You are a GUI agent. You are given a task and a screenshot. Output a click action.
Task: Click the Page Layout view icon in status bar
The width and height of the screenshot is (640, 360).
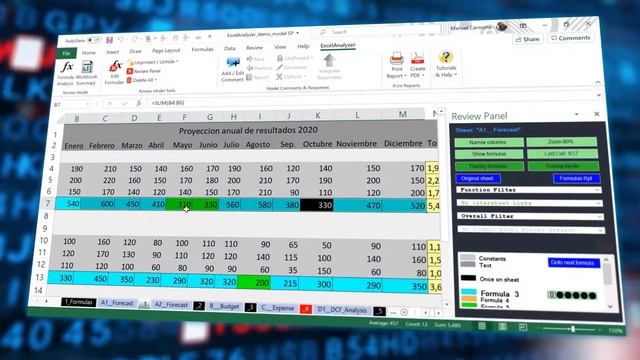(502, 327)
